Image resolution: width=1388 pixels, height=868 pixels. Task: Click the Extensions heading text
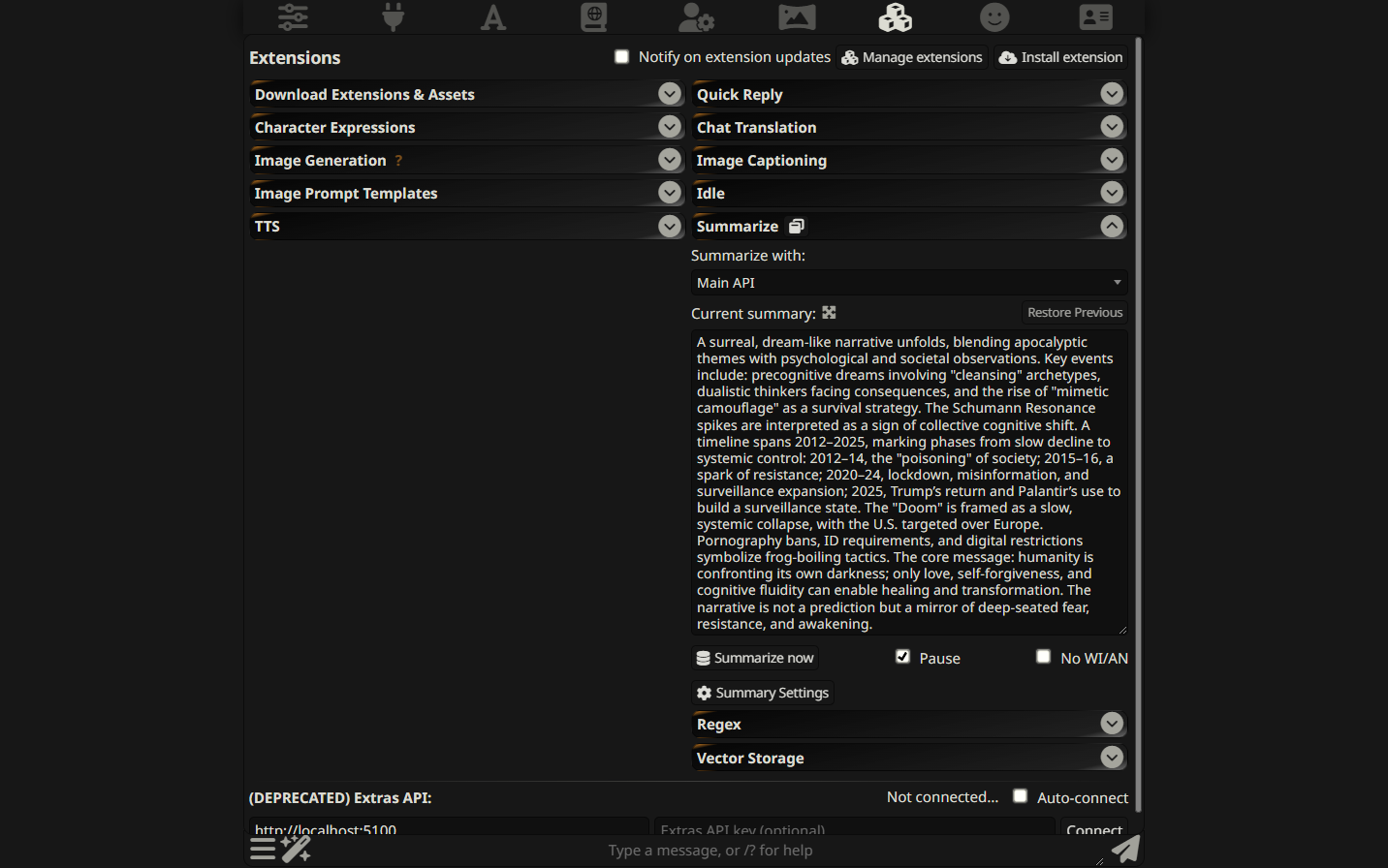295,58
